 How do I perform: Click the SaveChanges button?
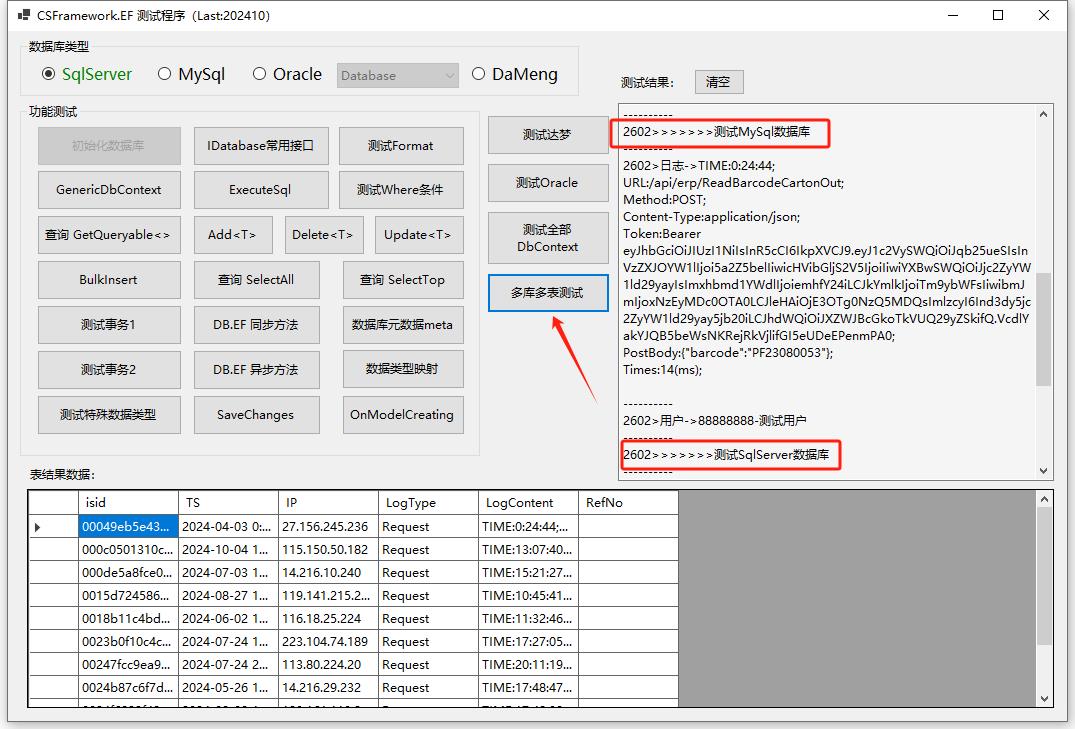pos(256,415)
